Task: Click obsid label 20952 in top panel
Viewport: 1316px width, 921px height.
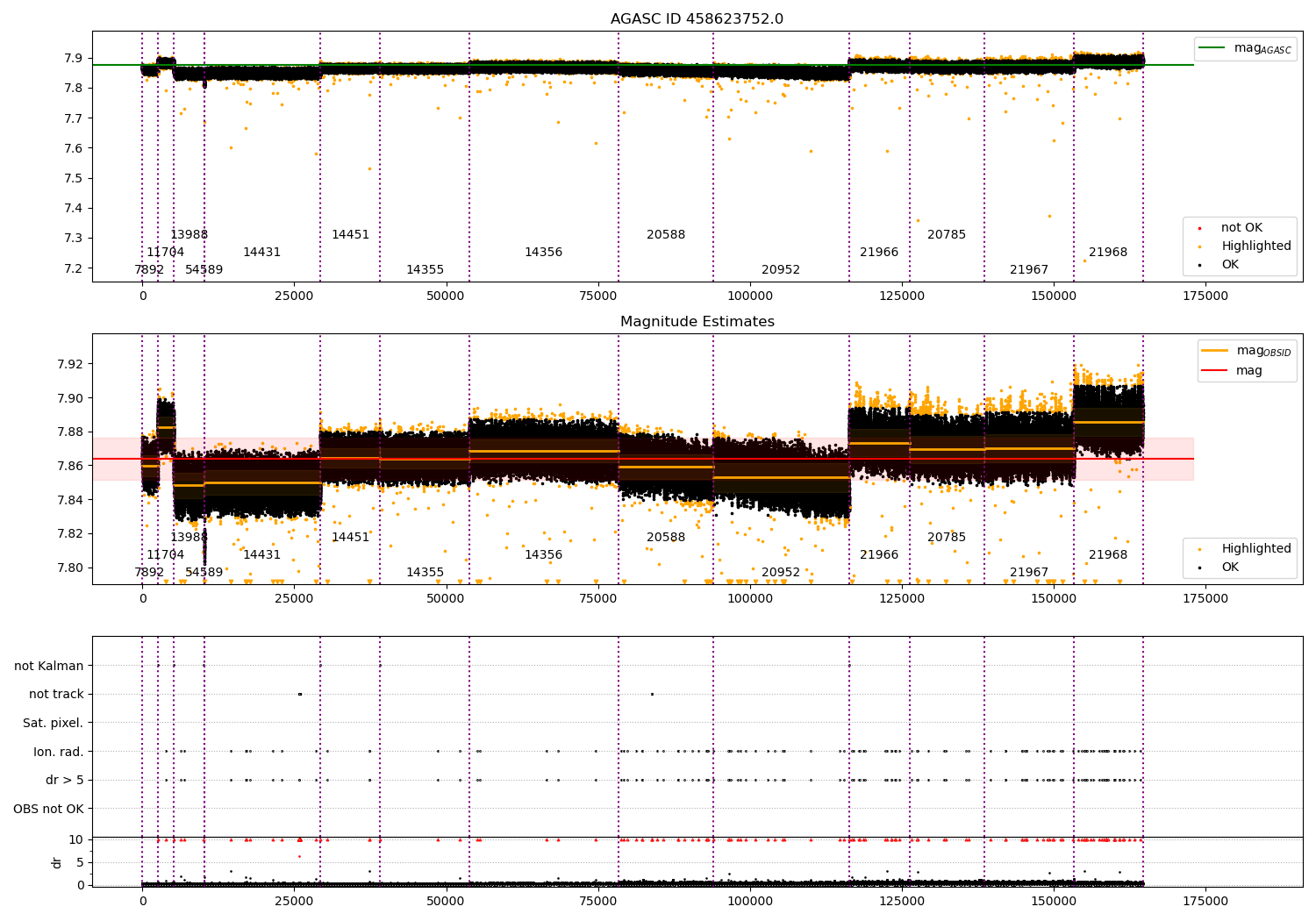Action: 781,270
